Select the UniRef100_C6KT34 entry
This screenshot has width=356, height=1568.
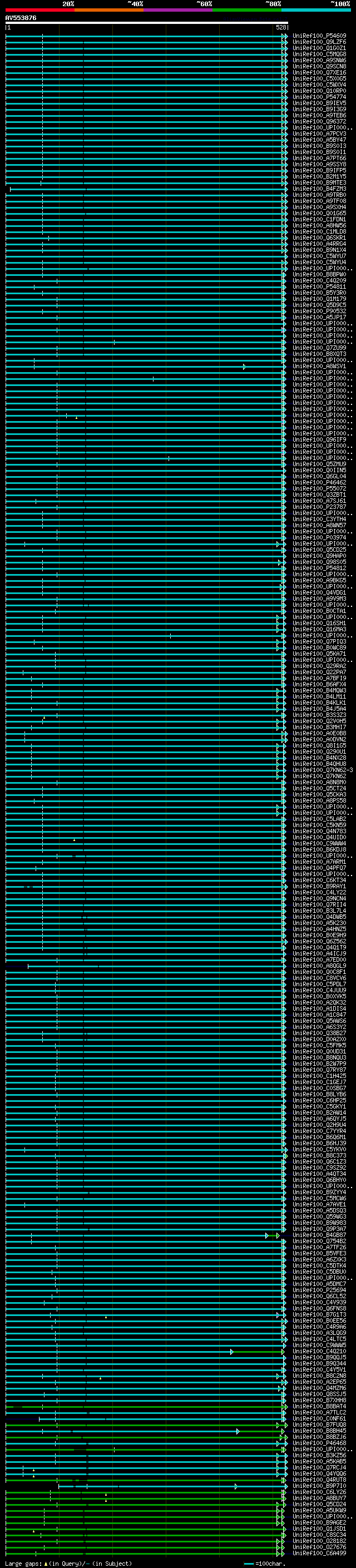point(319,880)
